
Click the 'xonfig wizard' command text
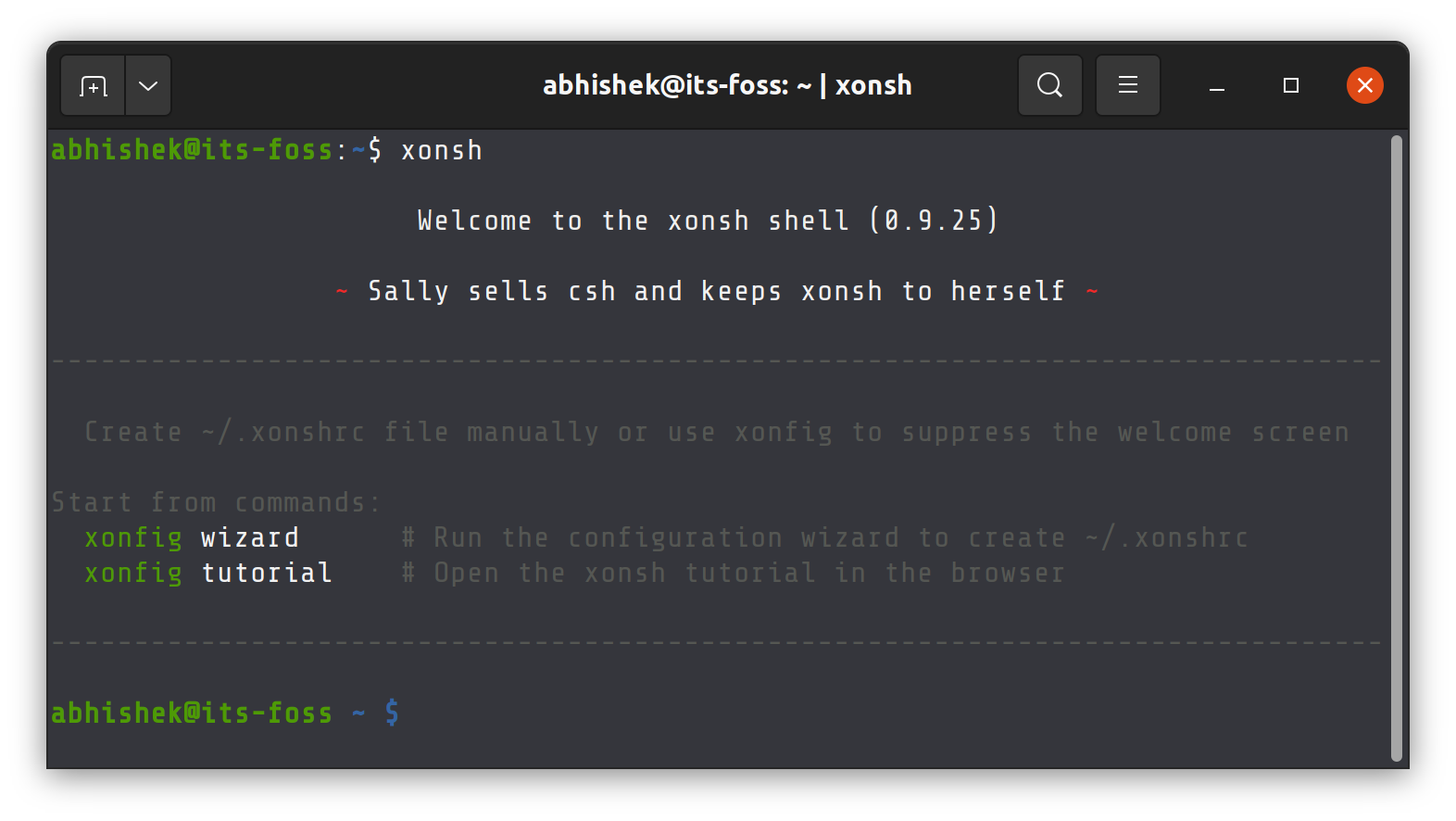click(192, 538)
